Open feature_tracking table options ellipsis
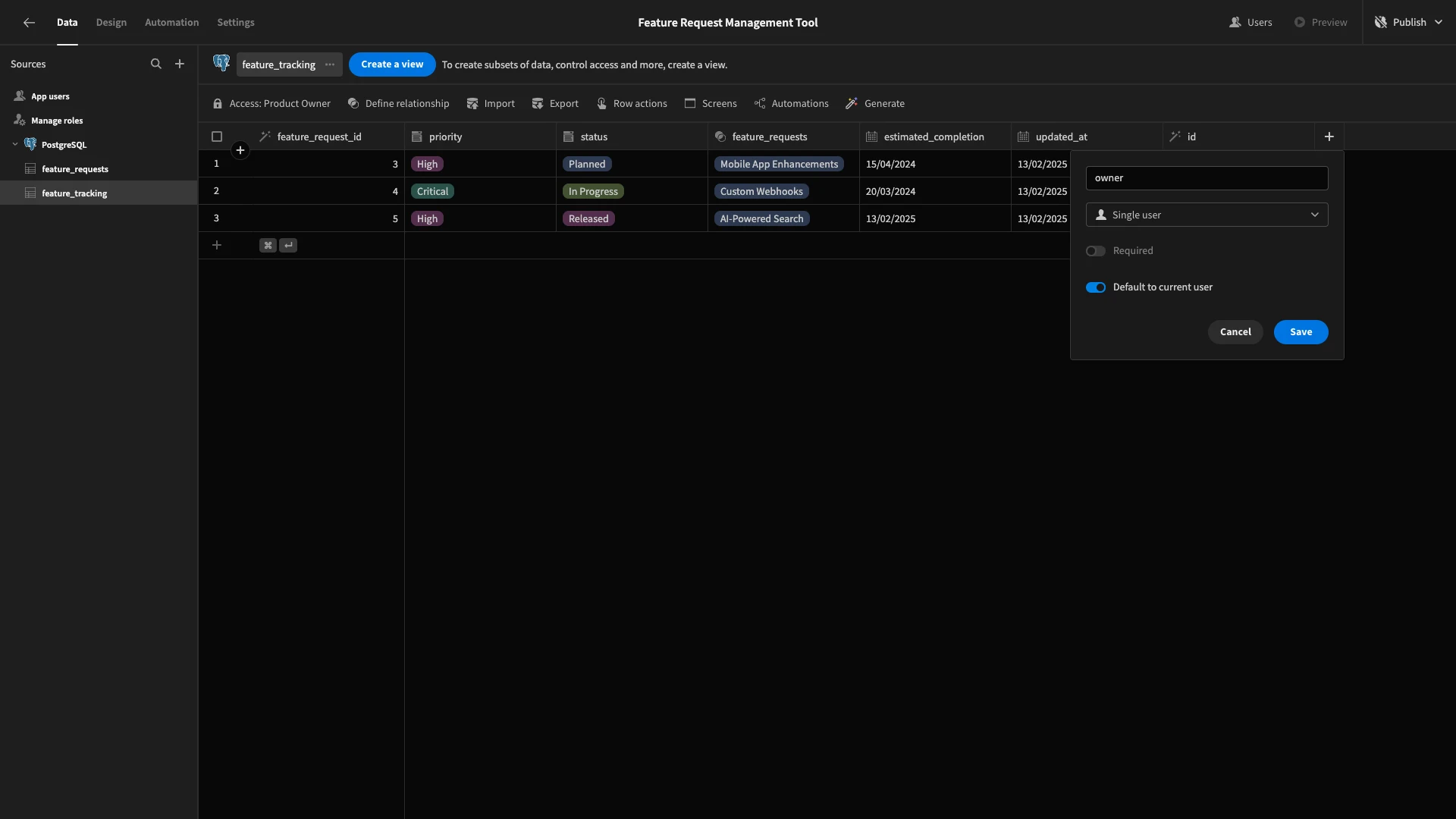This screenshot has width=1456, height=819. tap(330, 64)
